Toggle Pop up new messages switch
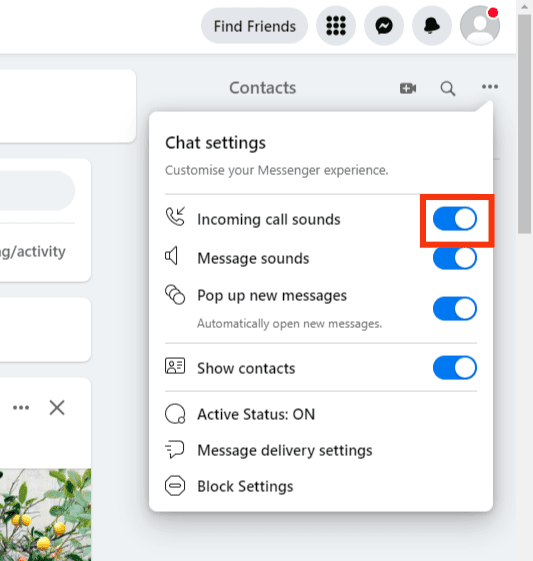The height and width of the screenshot is (561, 533). [455, 308]
